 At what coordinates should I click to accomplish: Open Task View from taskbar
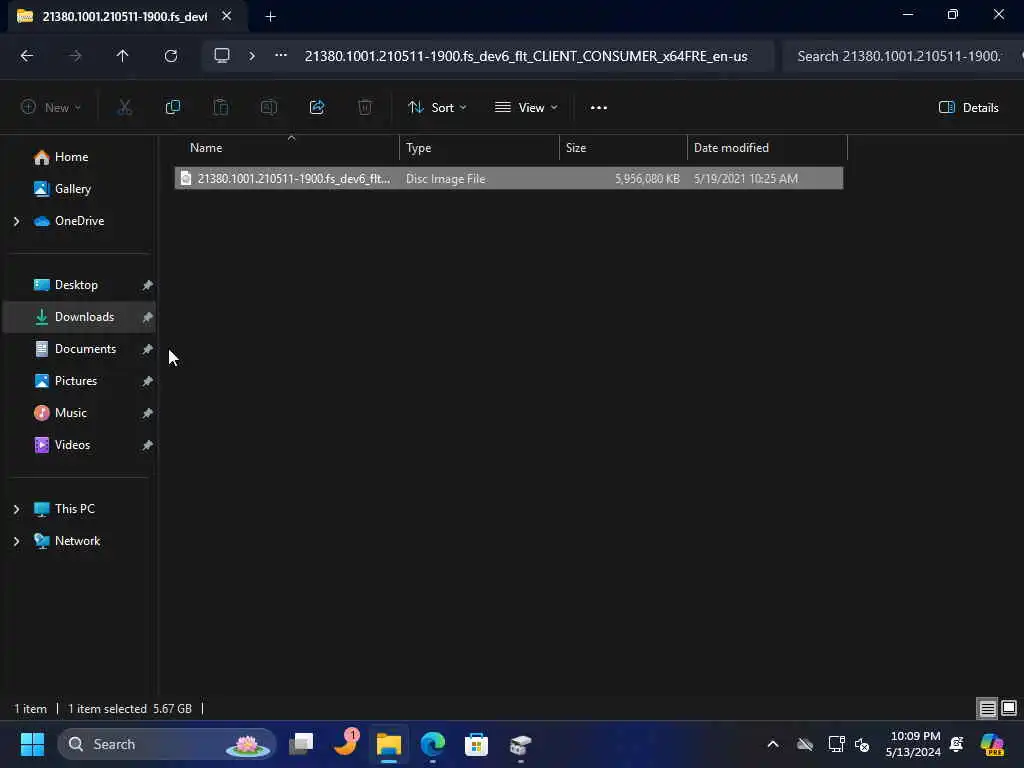[301, 744]
